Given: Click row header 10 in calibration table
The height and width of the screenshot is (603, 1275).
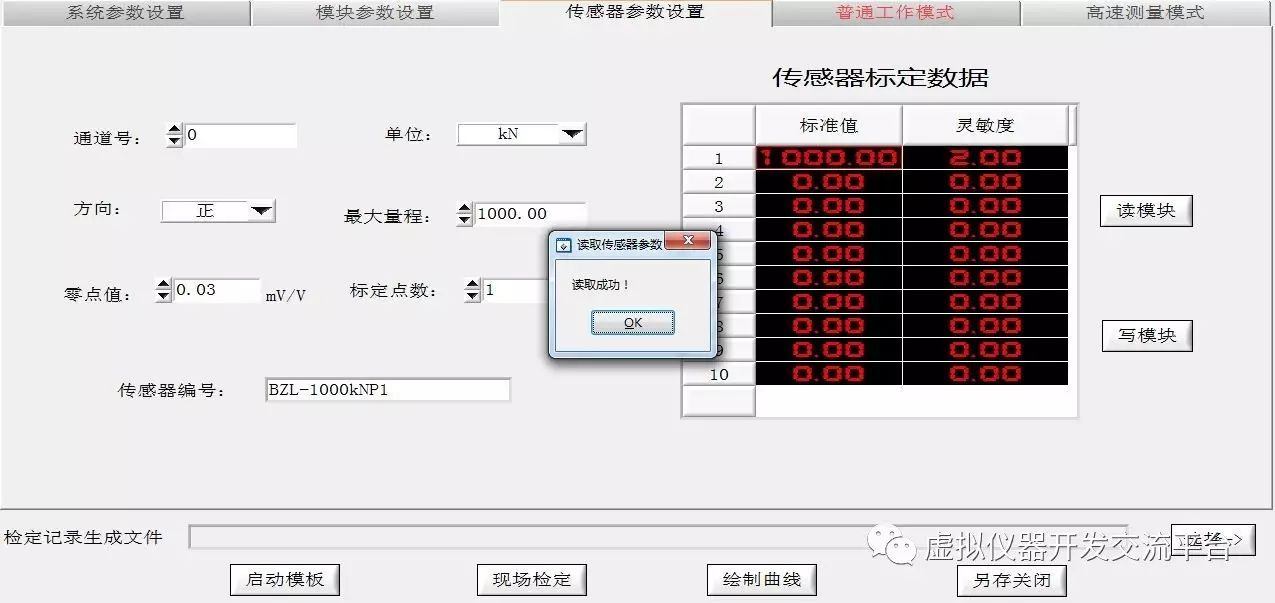Looking at the screenshot, I should 719,374.
